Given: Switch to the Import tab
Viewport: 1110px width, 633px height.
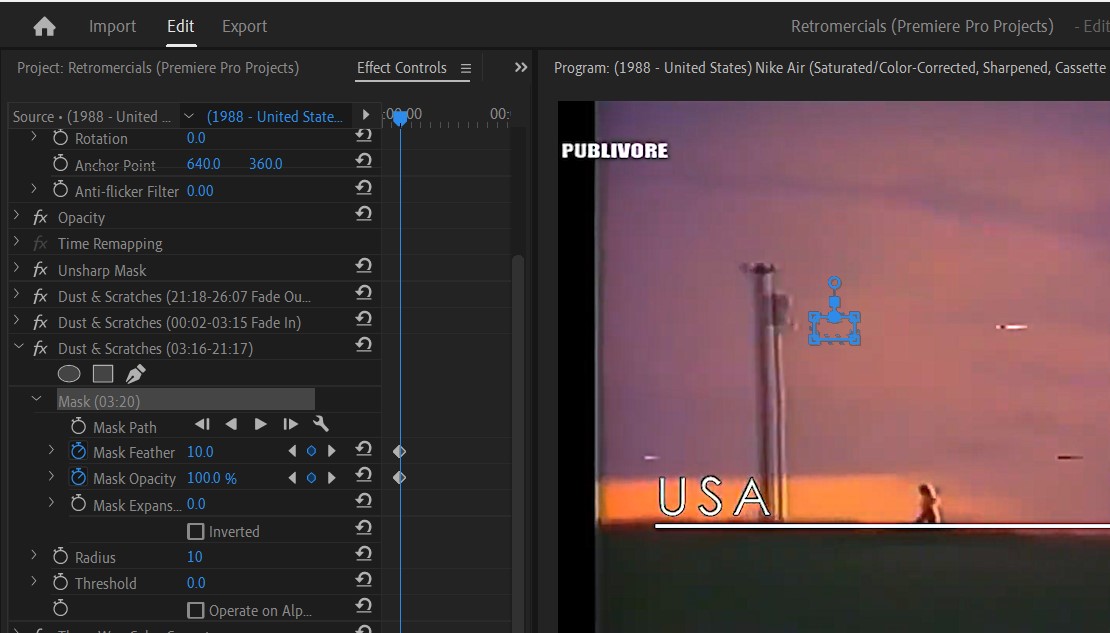Looking at the screenshot, I should pyautogui.click(x=113, y=26).
